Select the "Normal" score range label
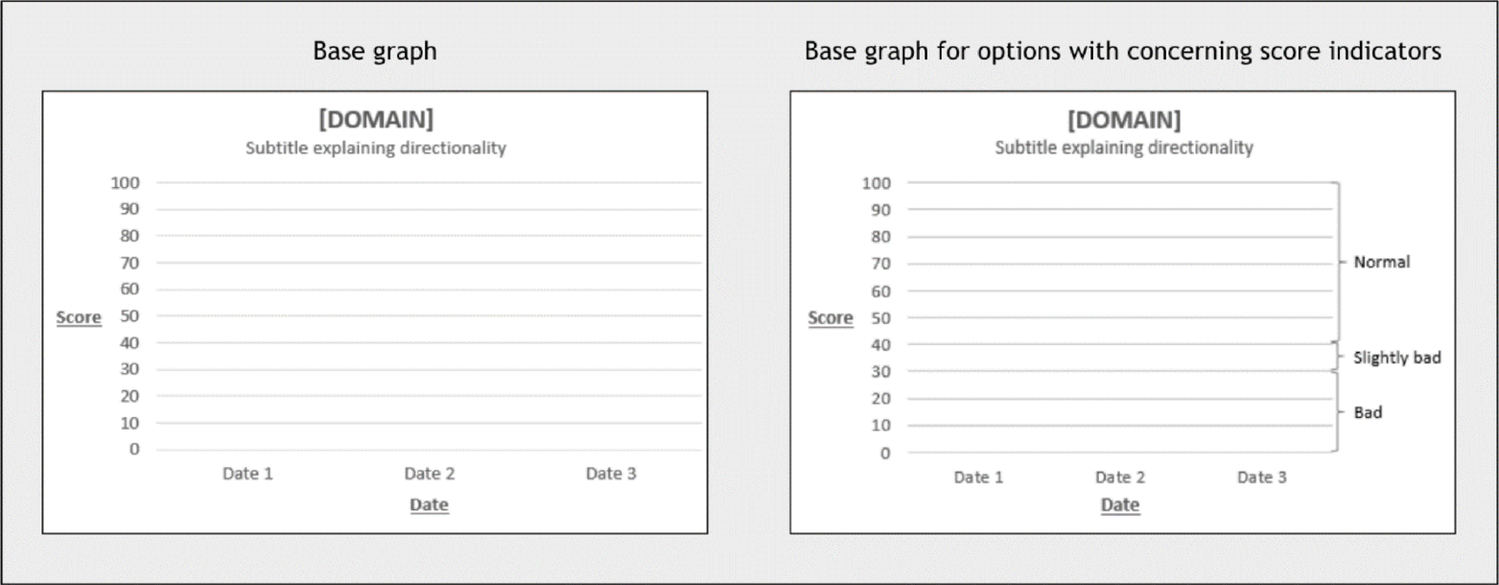Screen dimensions: 1499x585 pyautogui.click(x=1381, y=263)
